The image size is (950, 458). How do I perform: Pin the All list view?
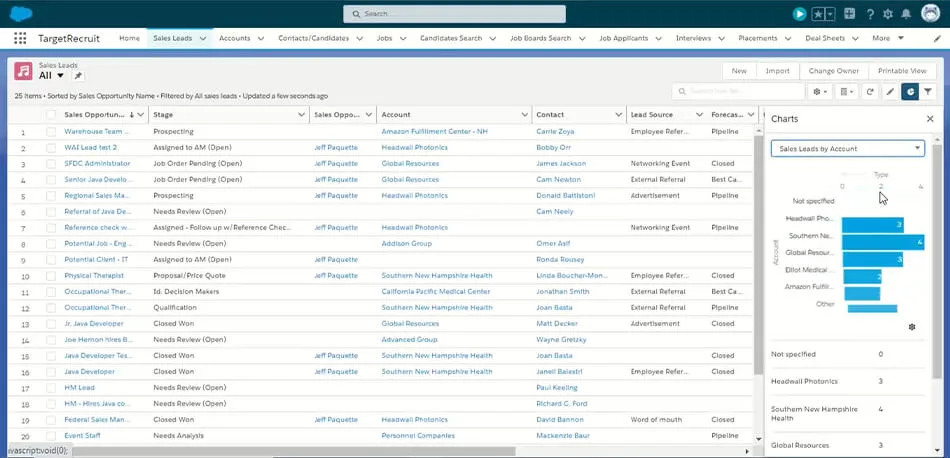point(79,76)
